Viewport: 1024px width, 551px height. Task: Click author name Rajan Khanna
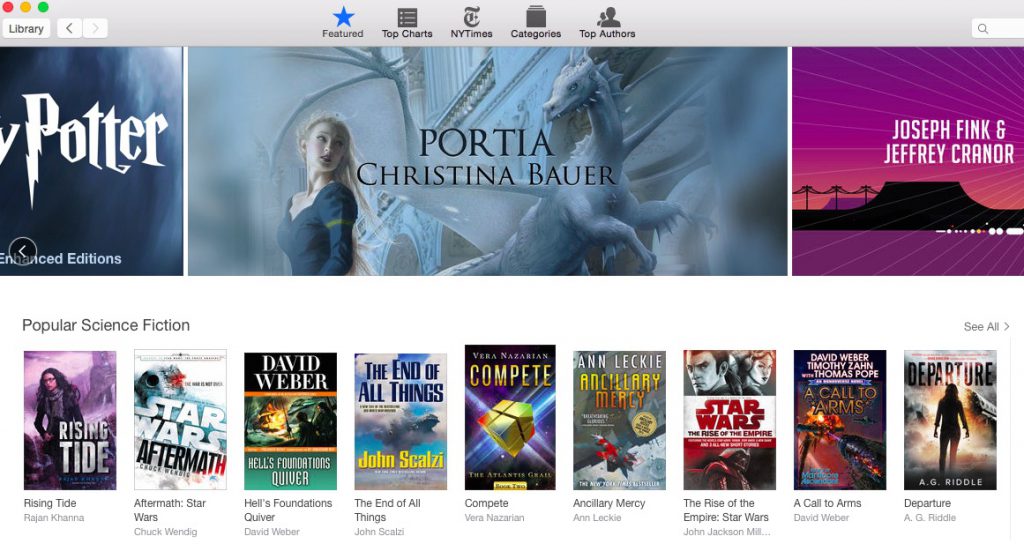point(54,518)
